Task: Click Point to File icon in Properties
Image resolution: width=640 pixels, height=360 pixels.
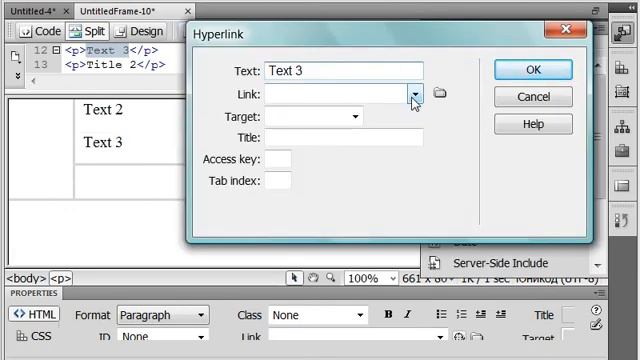Action: (459, 337)
